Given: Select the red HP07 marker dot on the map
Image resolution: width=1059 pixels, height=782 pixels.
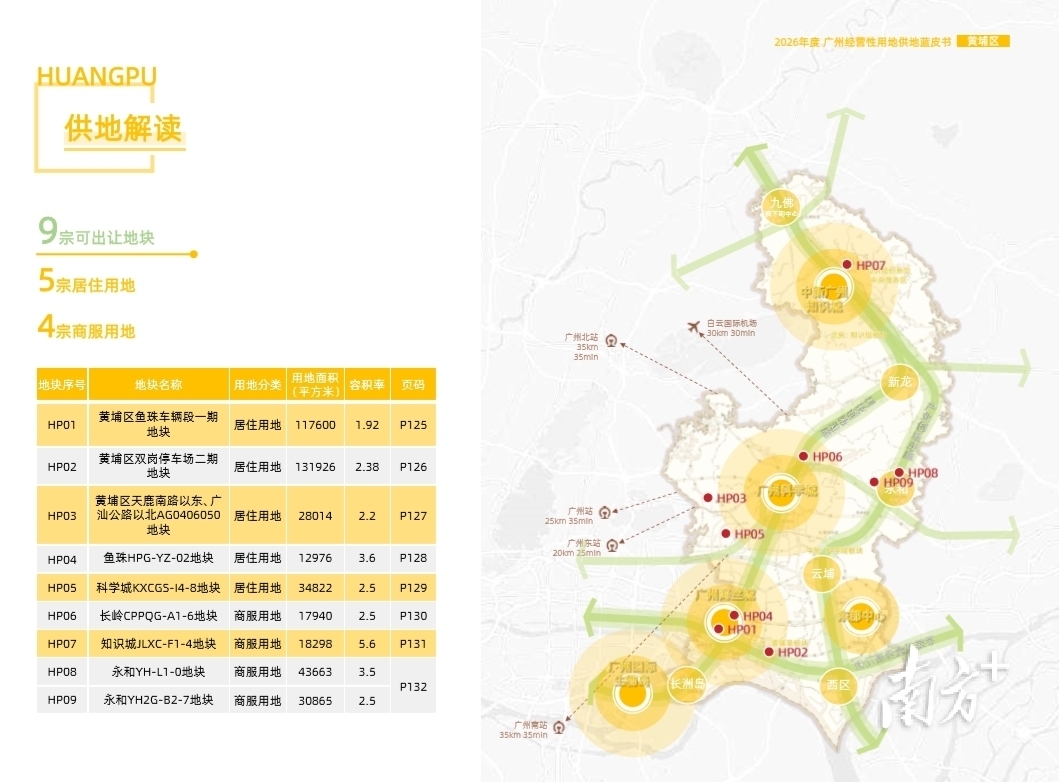Looking at the screenshot, I should (846, 265).
